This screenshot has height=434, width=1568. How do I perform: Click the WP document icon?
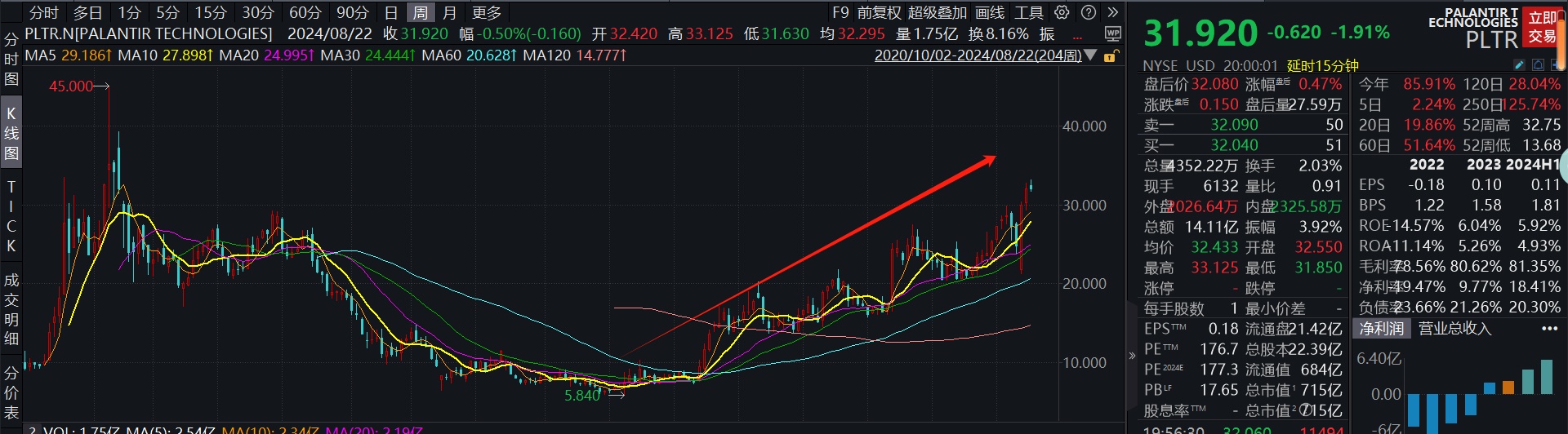tap(1112, 33)
